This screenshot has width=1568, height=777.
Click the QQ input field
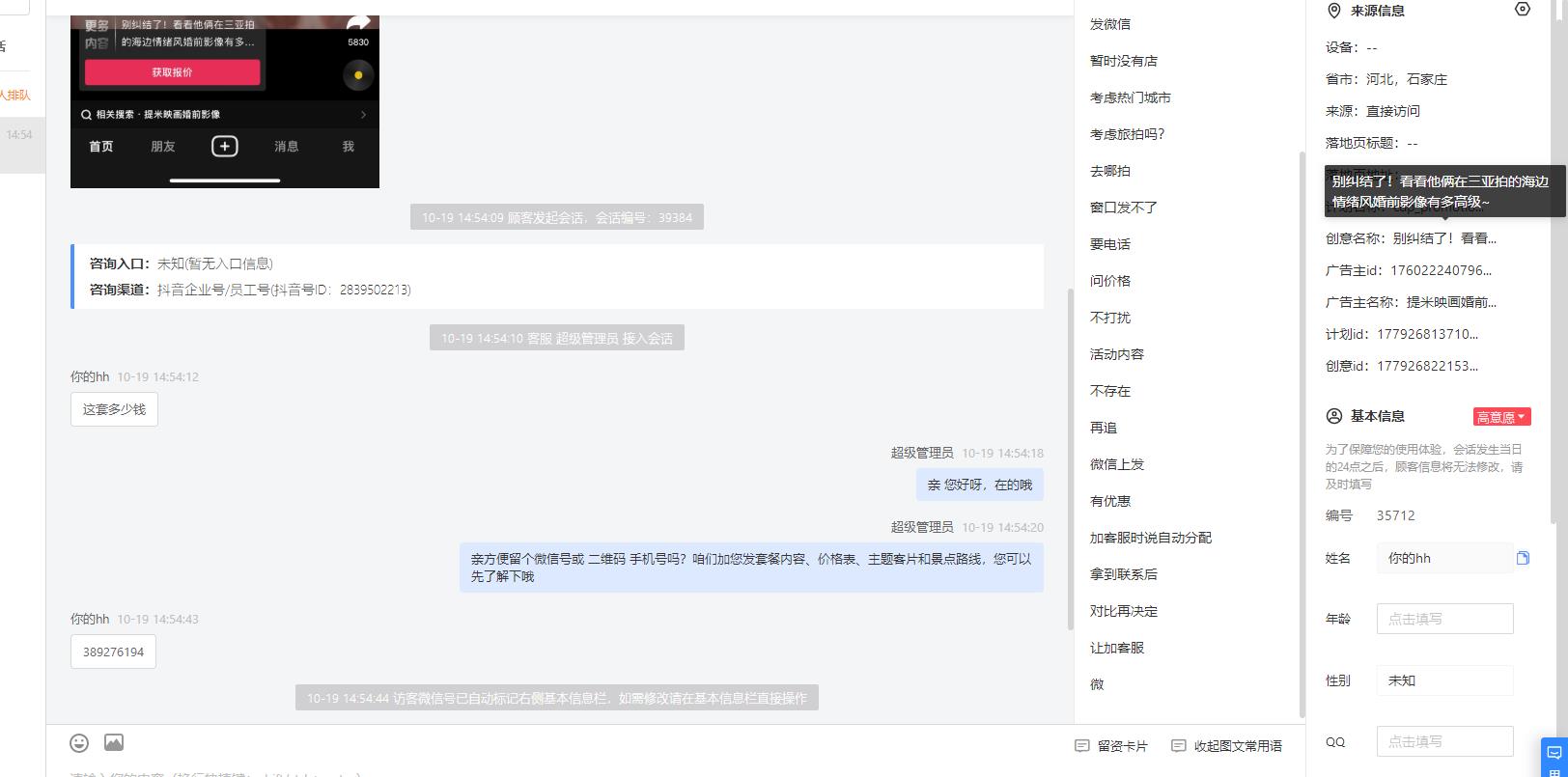coord(1444,741)
